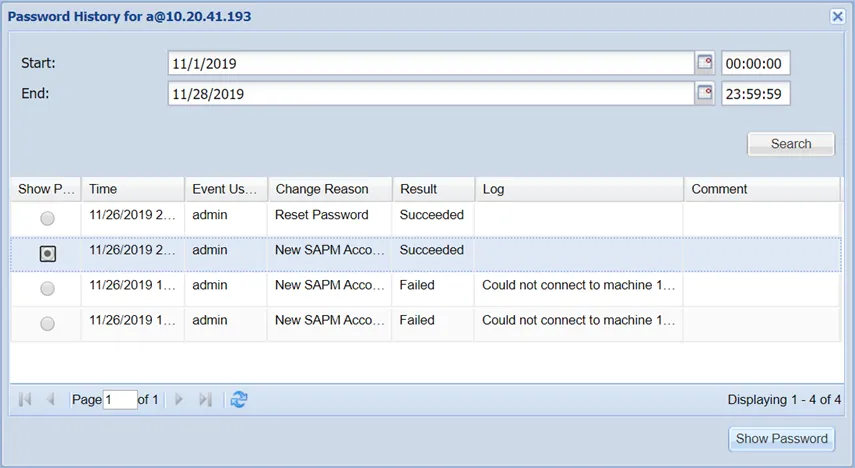Sort by the Comment column header
855x468 pixels.
coord(762,189)
